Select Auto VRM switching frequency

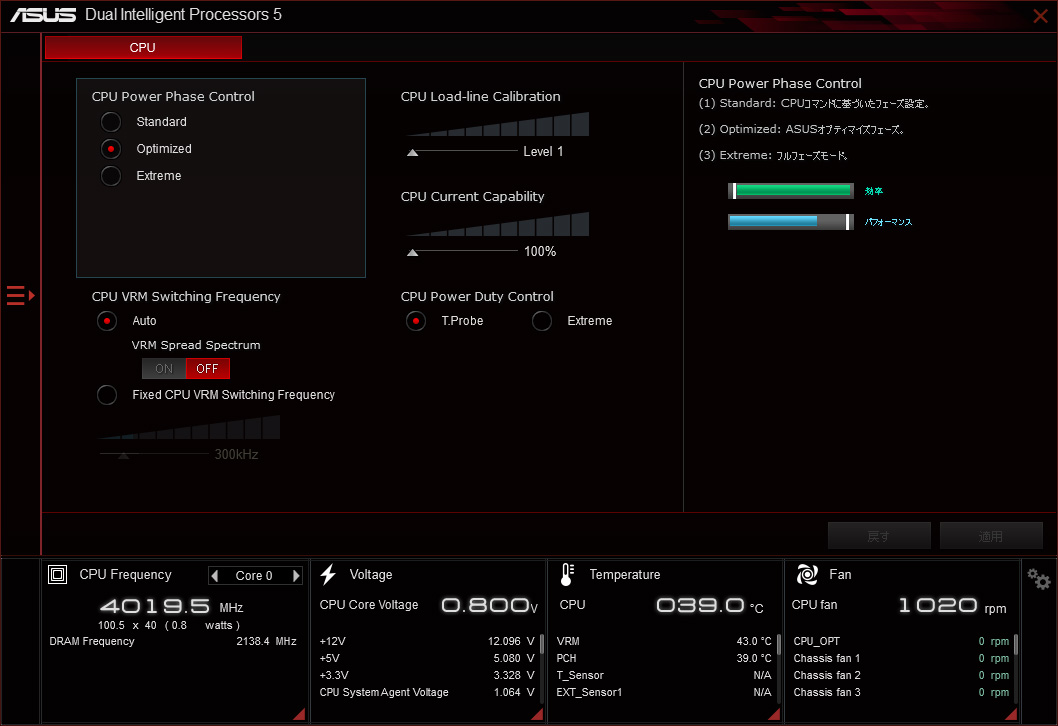tap(107, 321)
